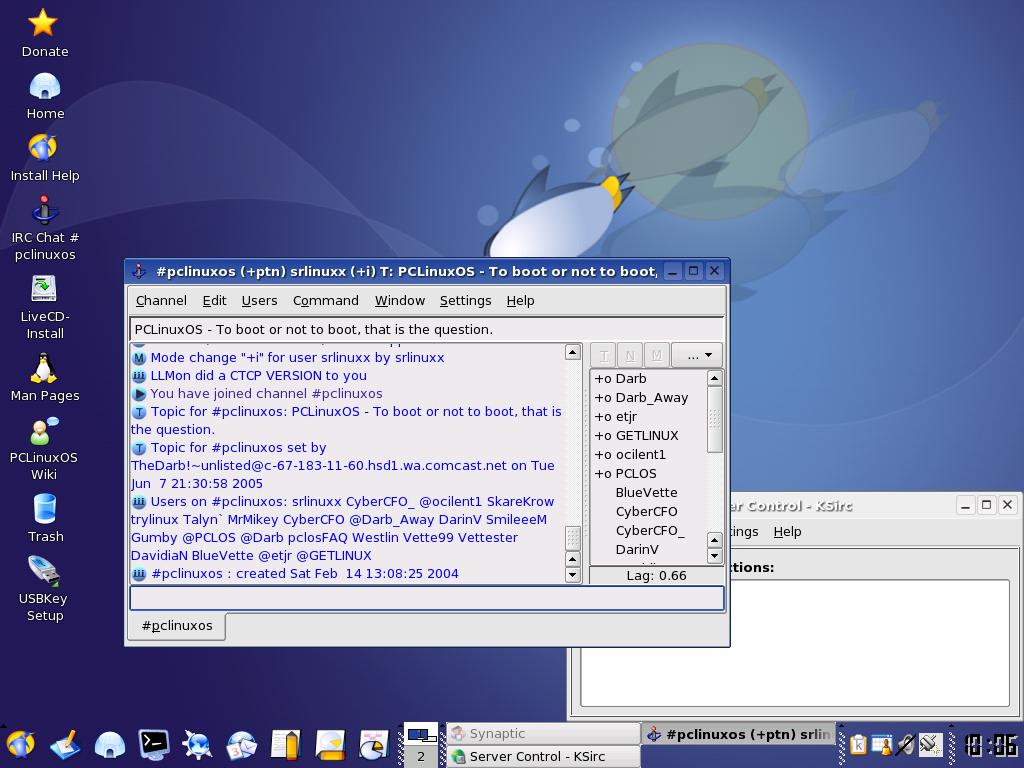Launch IRC Chat #pclinuxos desktop icon

(44, 229)
